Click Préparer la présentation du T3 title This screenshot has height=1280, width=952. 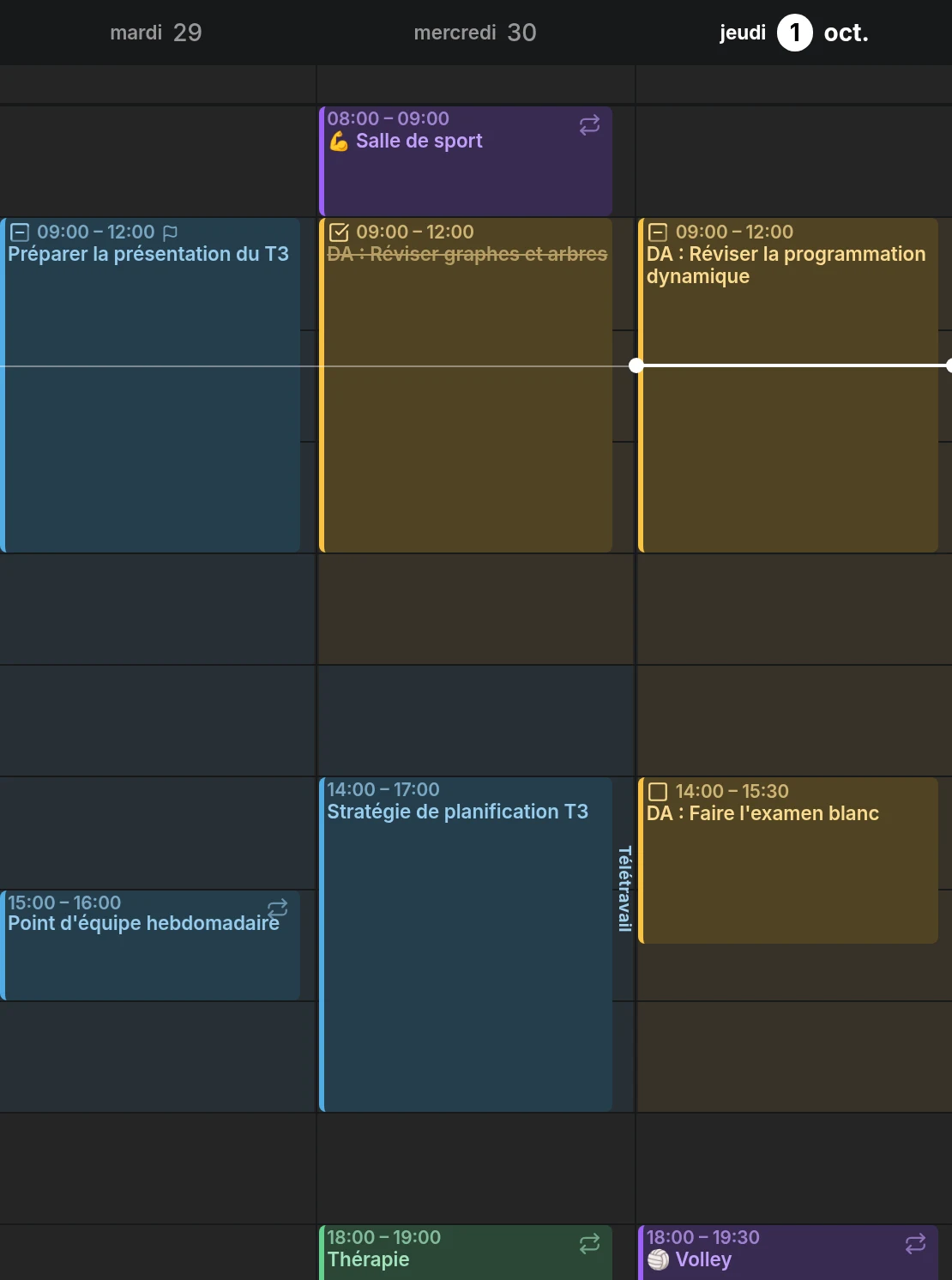pyautogui.click(x=148, y=254)
